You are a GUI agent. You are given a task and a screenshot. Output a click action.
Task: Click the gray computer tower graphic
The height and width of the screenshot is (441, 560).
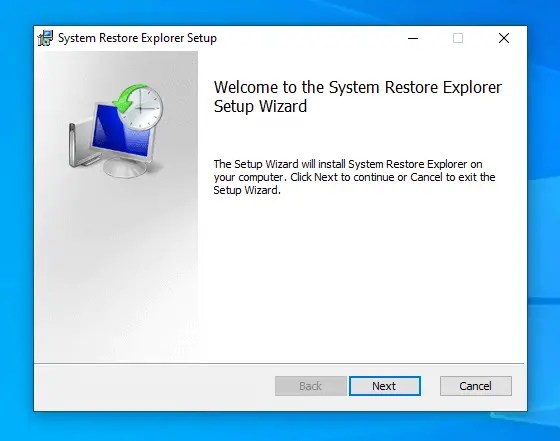tap(80, 145)
